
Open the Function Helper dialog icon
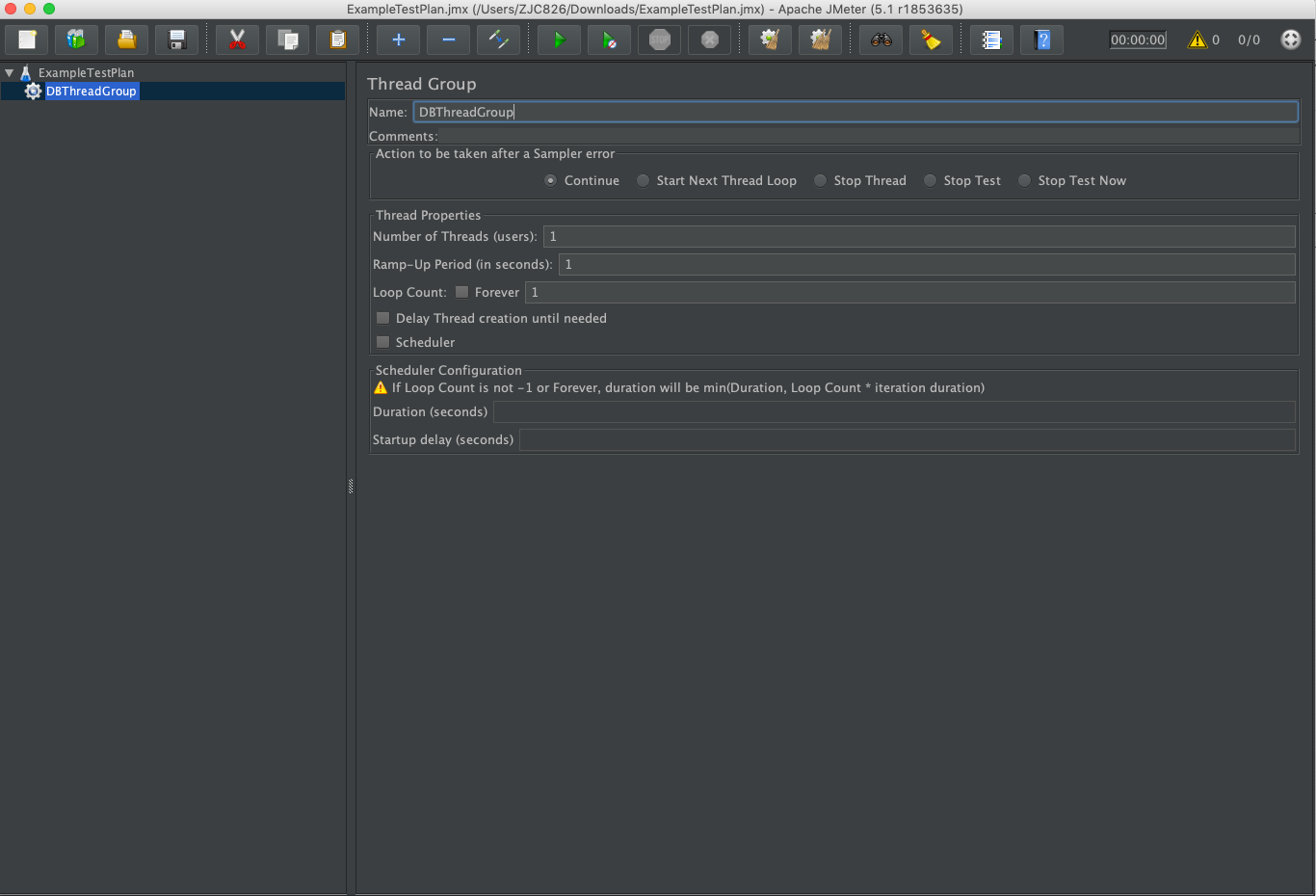coord(991,40)
